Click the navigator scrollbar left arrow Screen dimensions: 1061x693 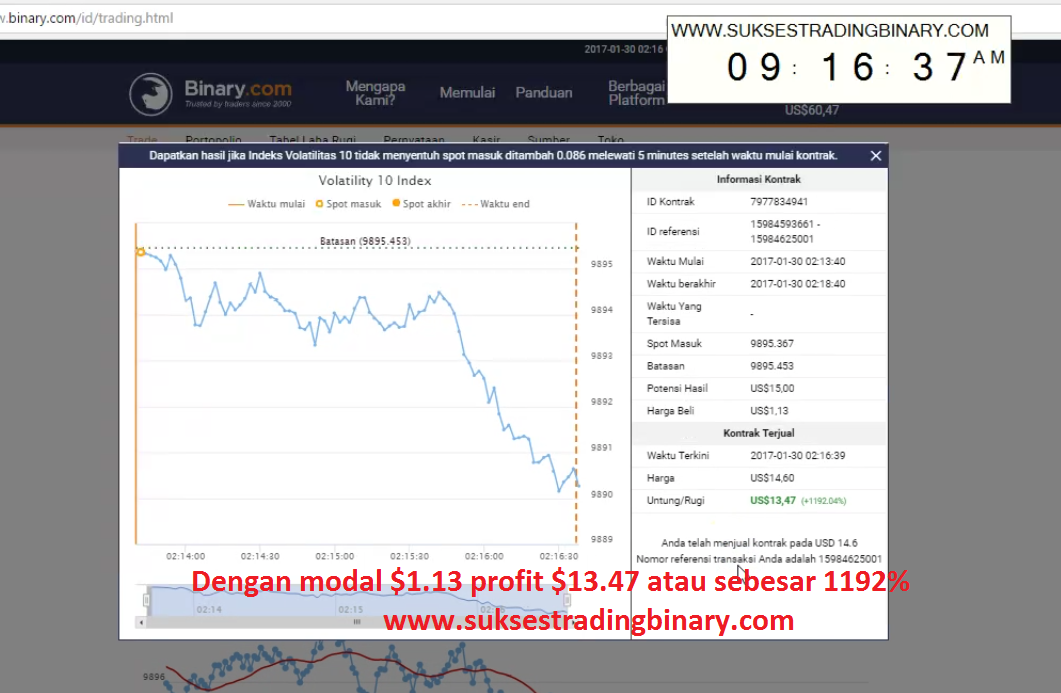coord(141,622)
